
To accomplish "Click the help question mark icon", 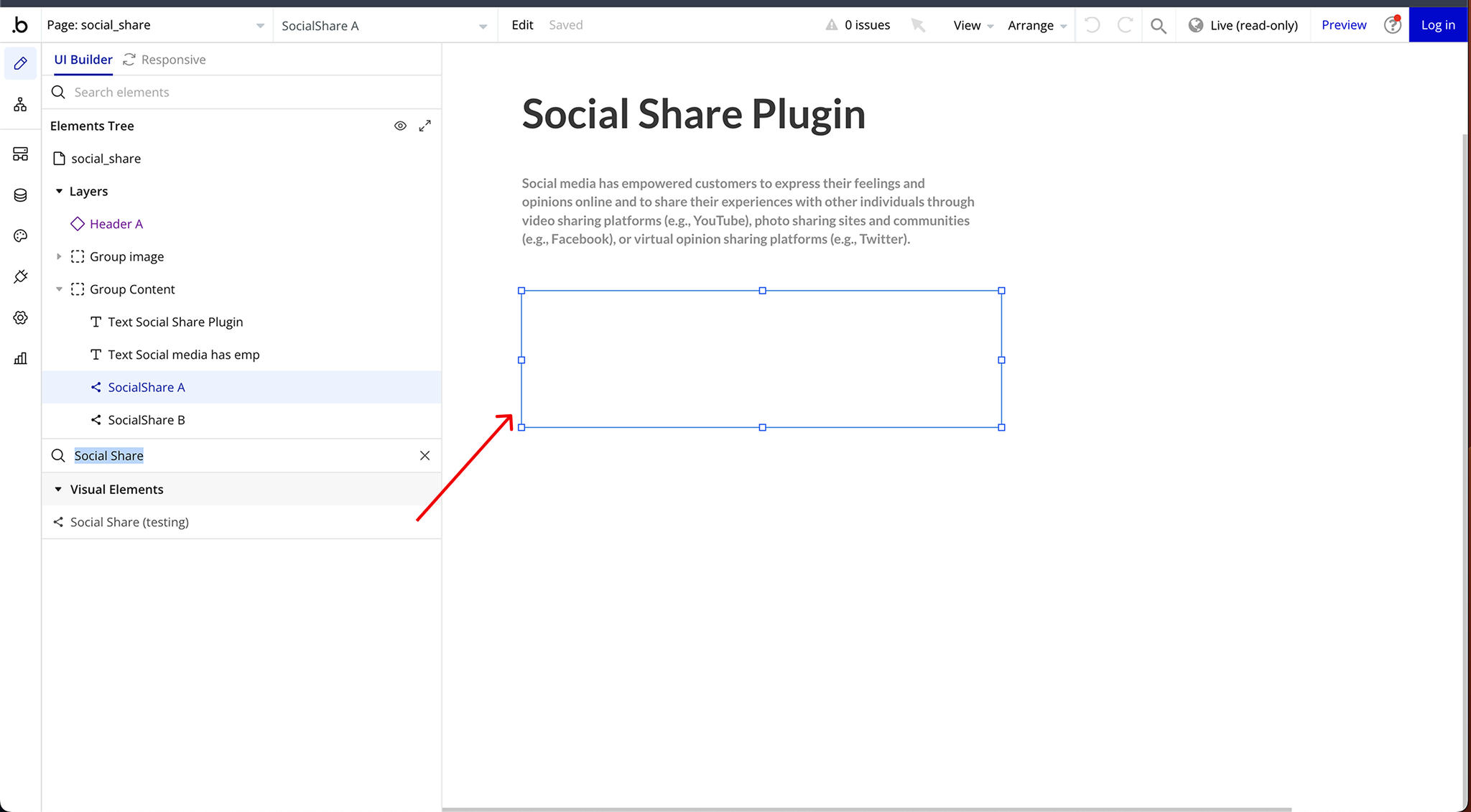I will coord(1392,25).
